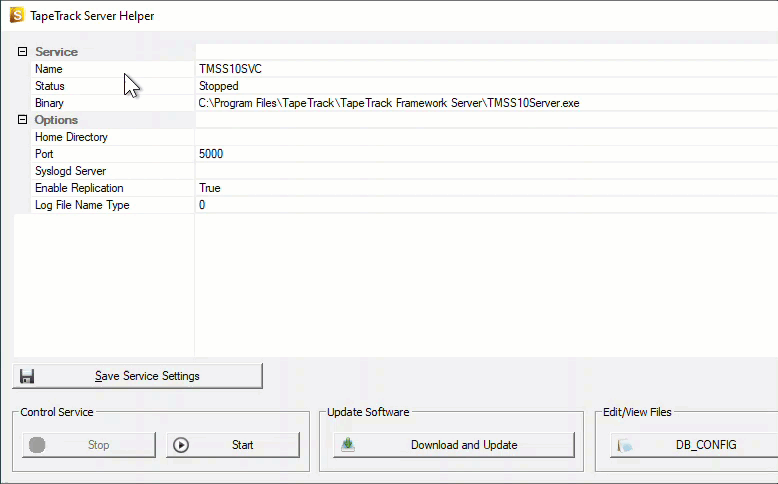Edit the Port value 5000
Screen dimensions: 778x484
[211, 154]
